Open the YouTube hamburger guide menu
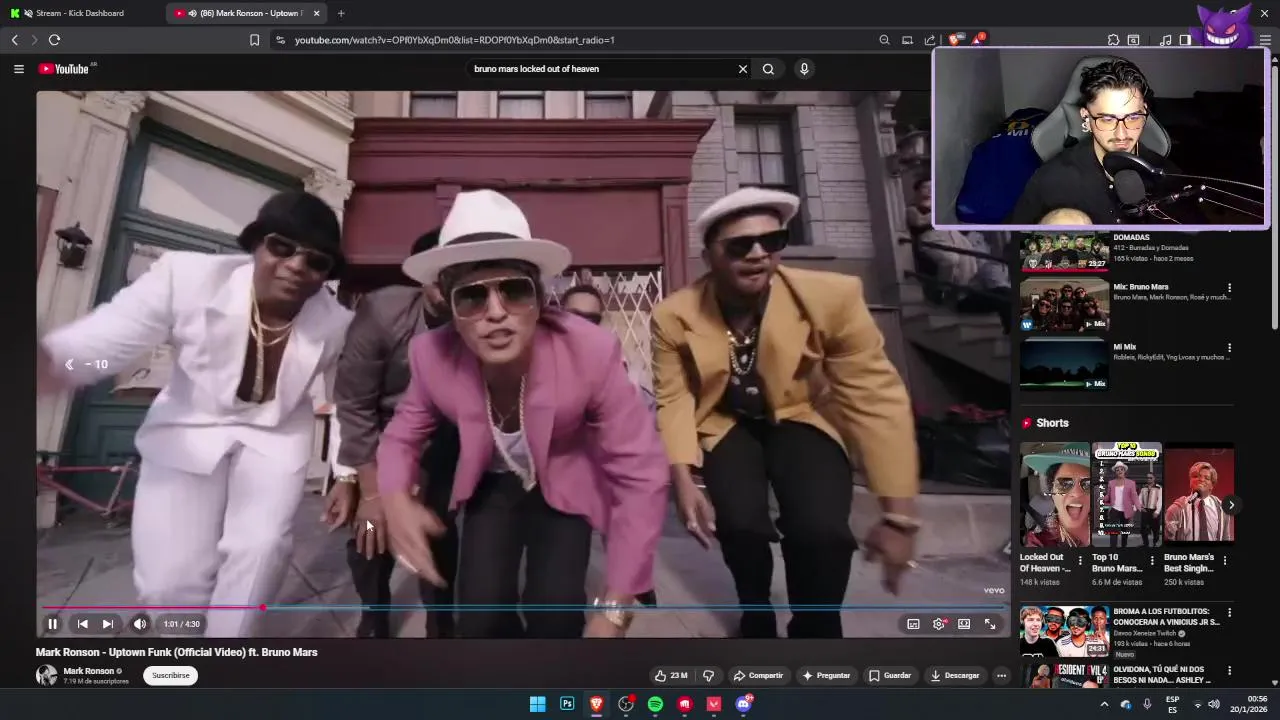The width and height of the screenshot is (1280, 720). click(18, 69)
